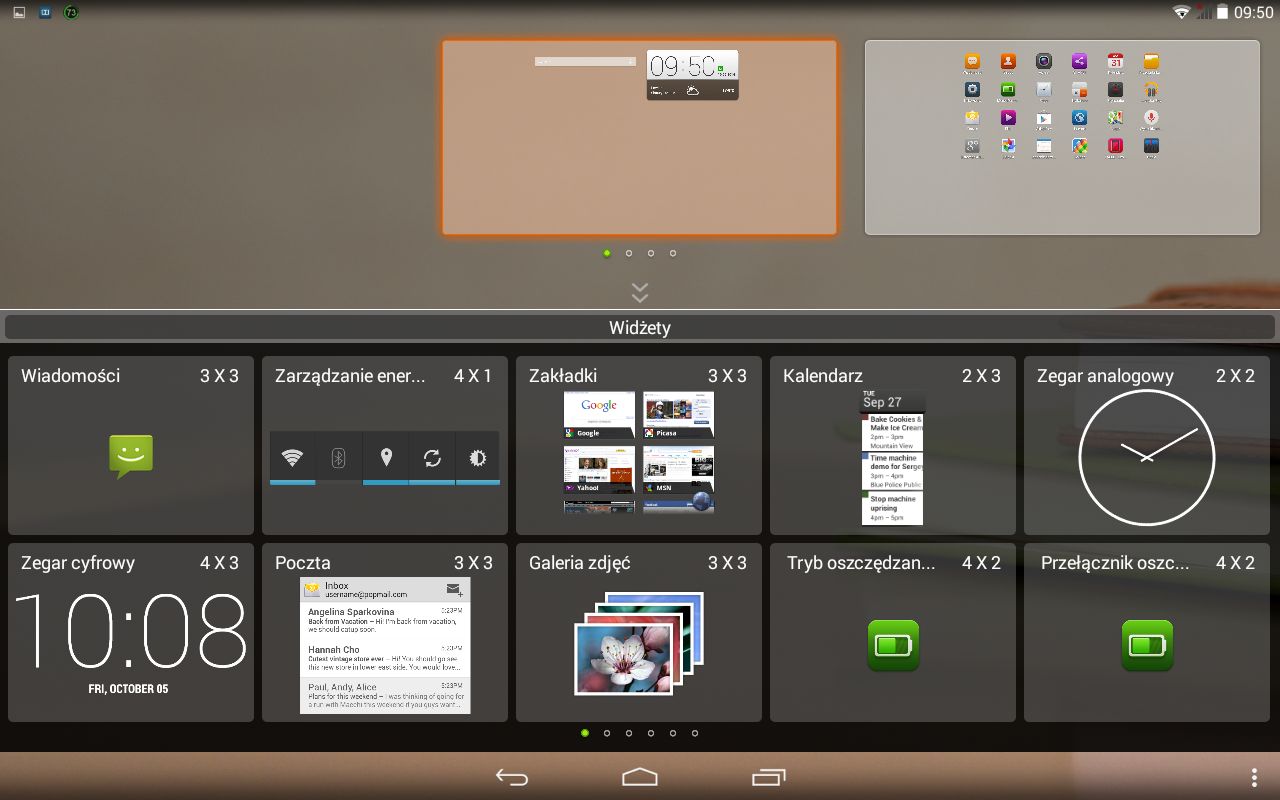This screenshot has height=800, width=1280.
Task: Tap battery icon under Tryb oszczędzan... title
Action: [893, 645]
